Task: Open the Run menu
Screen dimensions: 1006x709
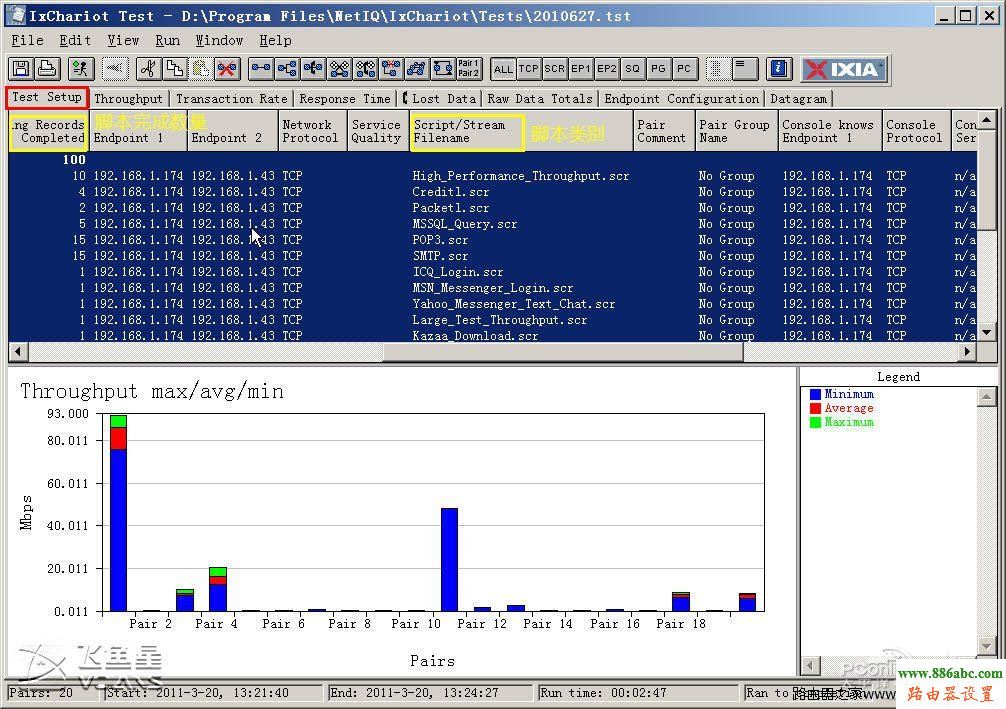Action: coord(167,40)
